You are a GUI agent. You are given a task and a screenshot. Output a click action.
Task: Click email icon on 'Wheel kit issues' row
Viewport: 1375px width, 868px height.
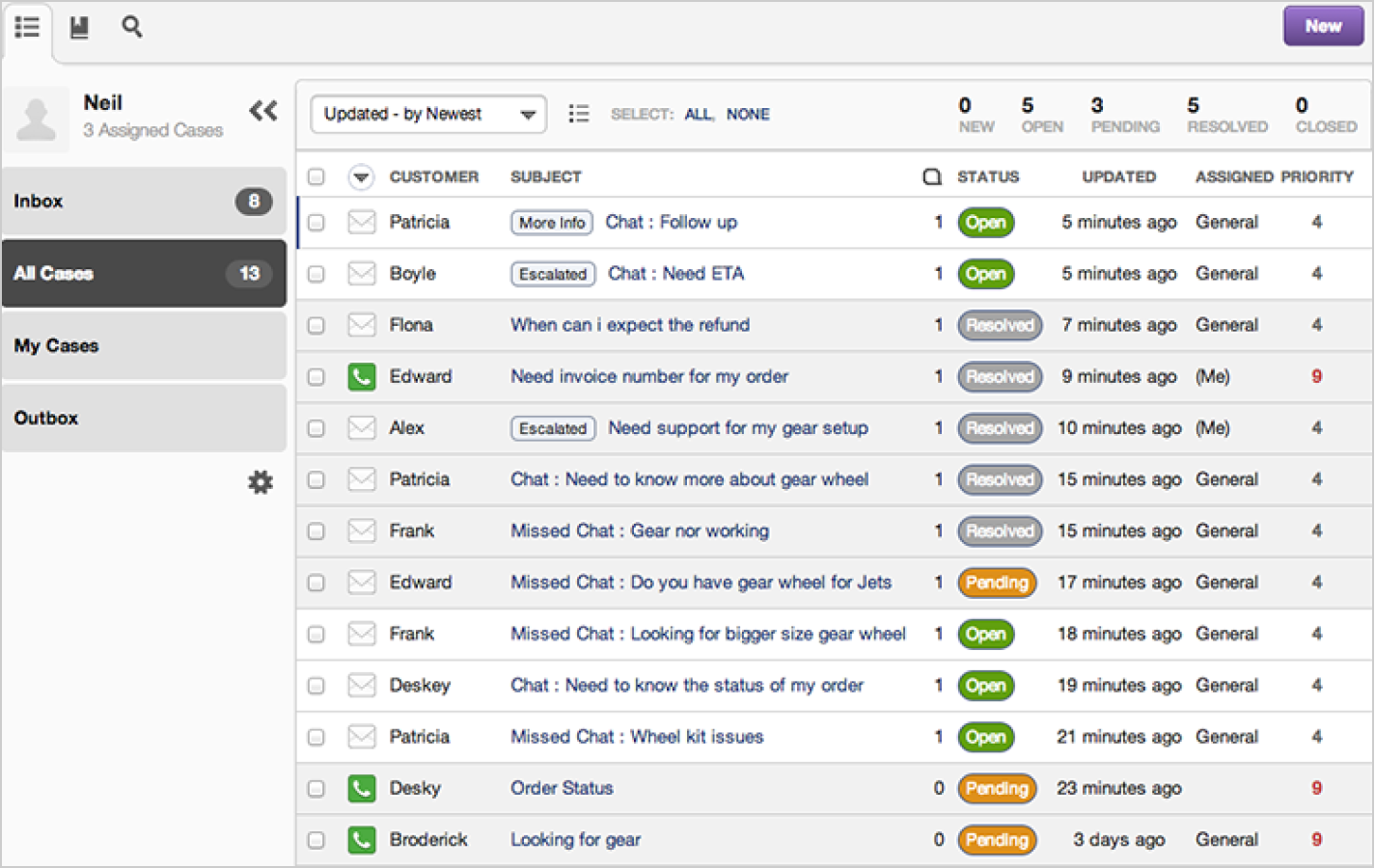[362, 737]
